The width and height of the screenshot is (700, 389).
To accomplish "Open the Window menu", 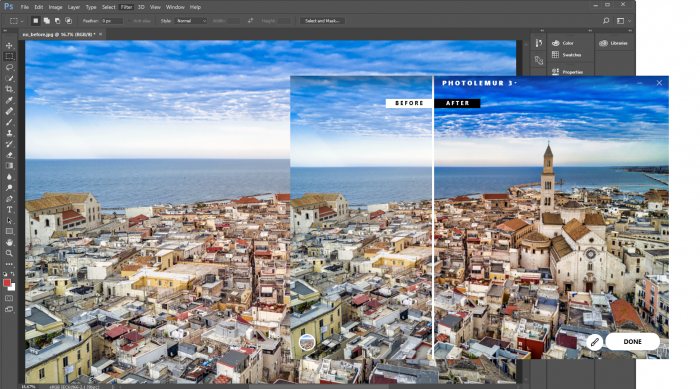I will click(175, 7).
